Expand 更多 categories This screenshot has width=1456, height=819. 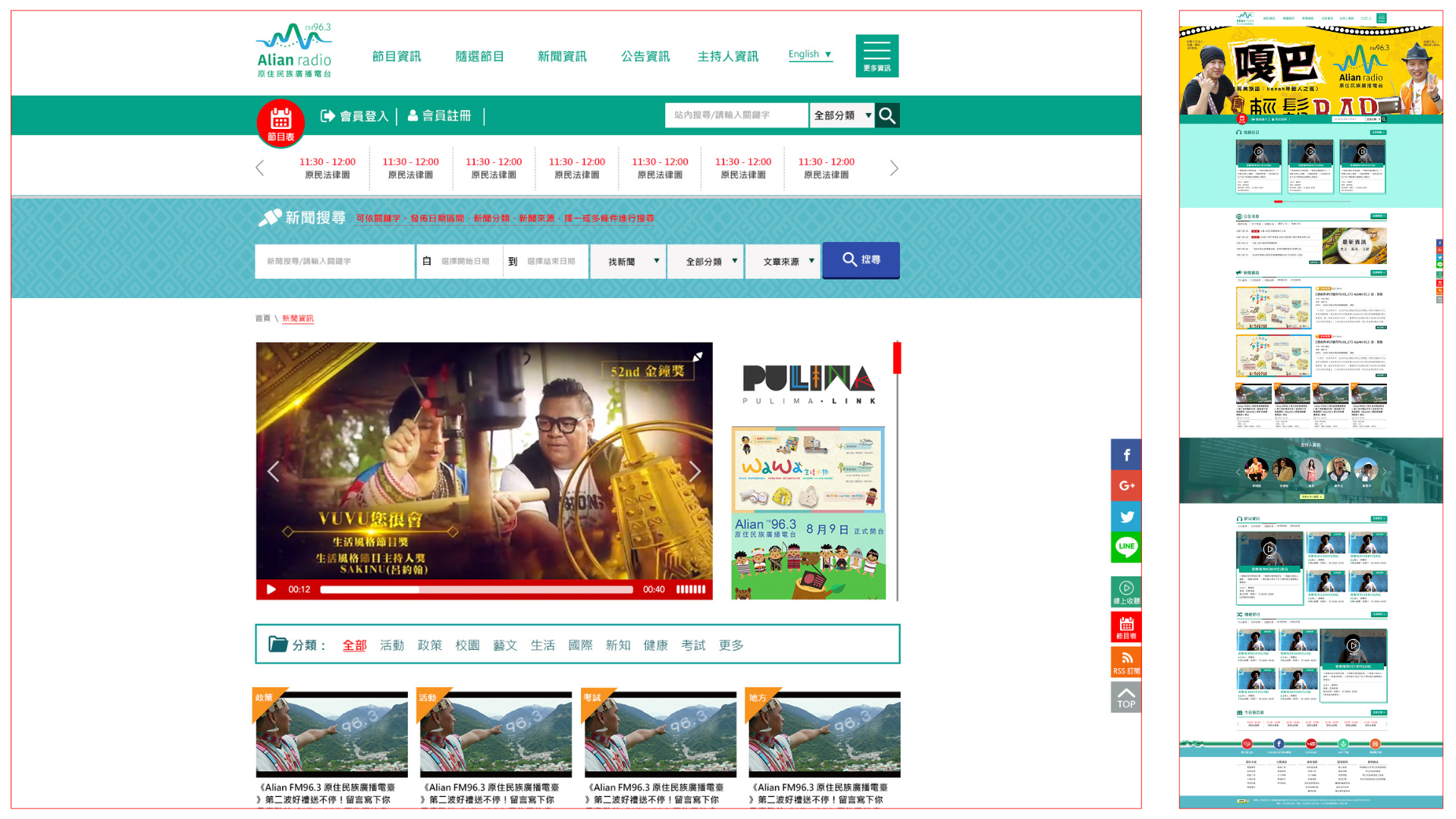[731, 645]
